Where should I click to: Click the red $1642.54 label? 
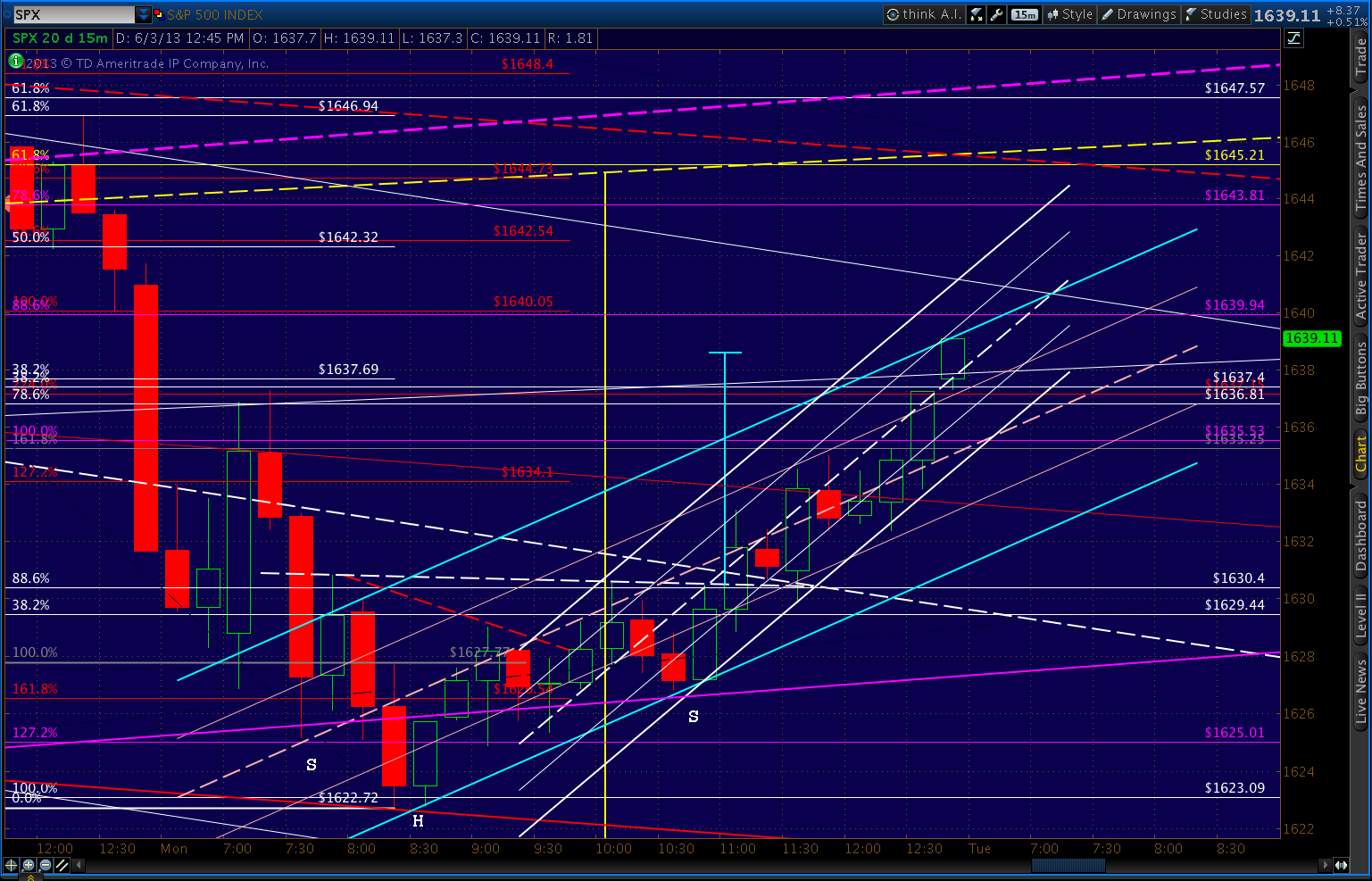523,230
